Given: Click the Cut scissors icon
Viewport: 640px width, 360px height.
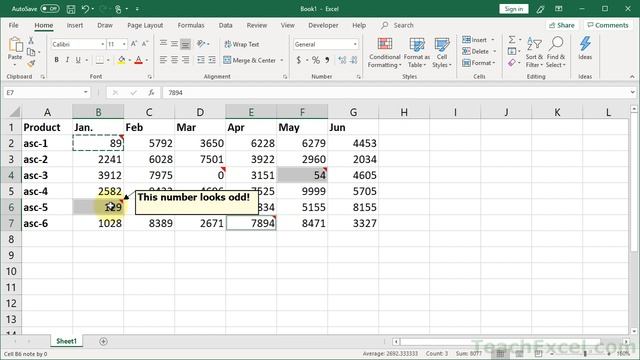Looking at the screenshot, I should pyautogui.click(x=31, y=40).
